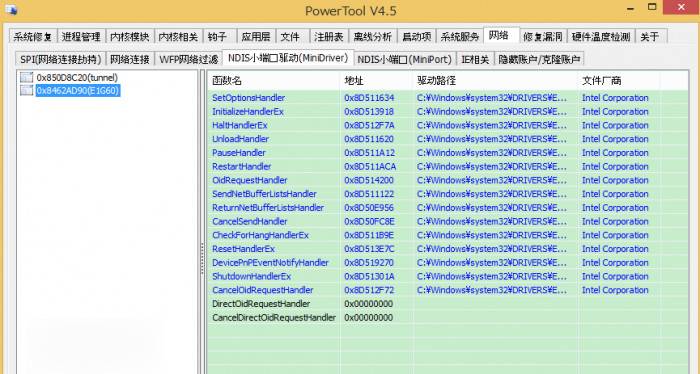Select the DirectOidRequestHandler row
The height and width of the screenshot is (374, 700).
(x=448, y=304)
